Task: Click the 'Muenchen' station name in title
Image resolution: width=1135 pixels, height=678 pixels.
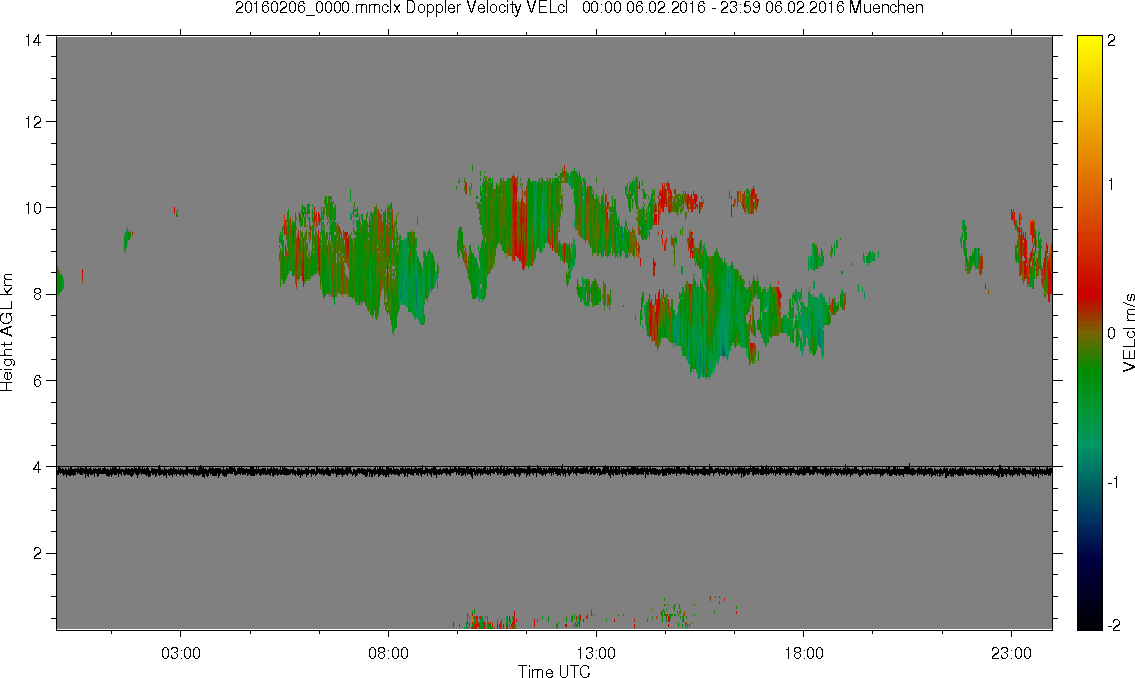Action: pos(886,8)
